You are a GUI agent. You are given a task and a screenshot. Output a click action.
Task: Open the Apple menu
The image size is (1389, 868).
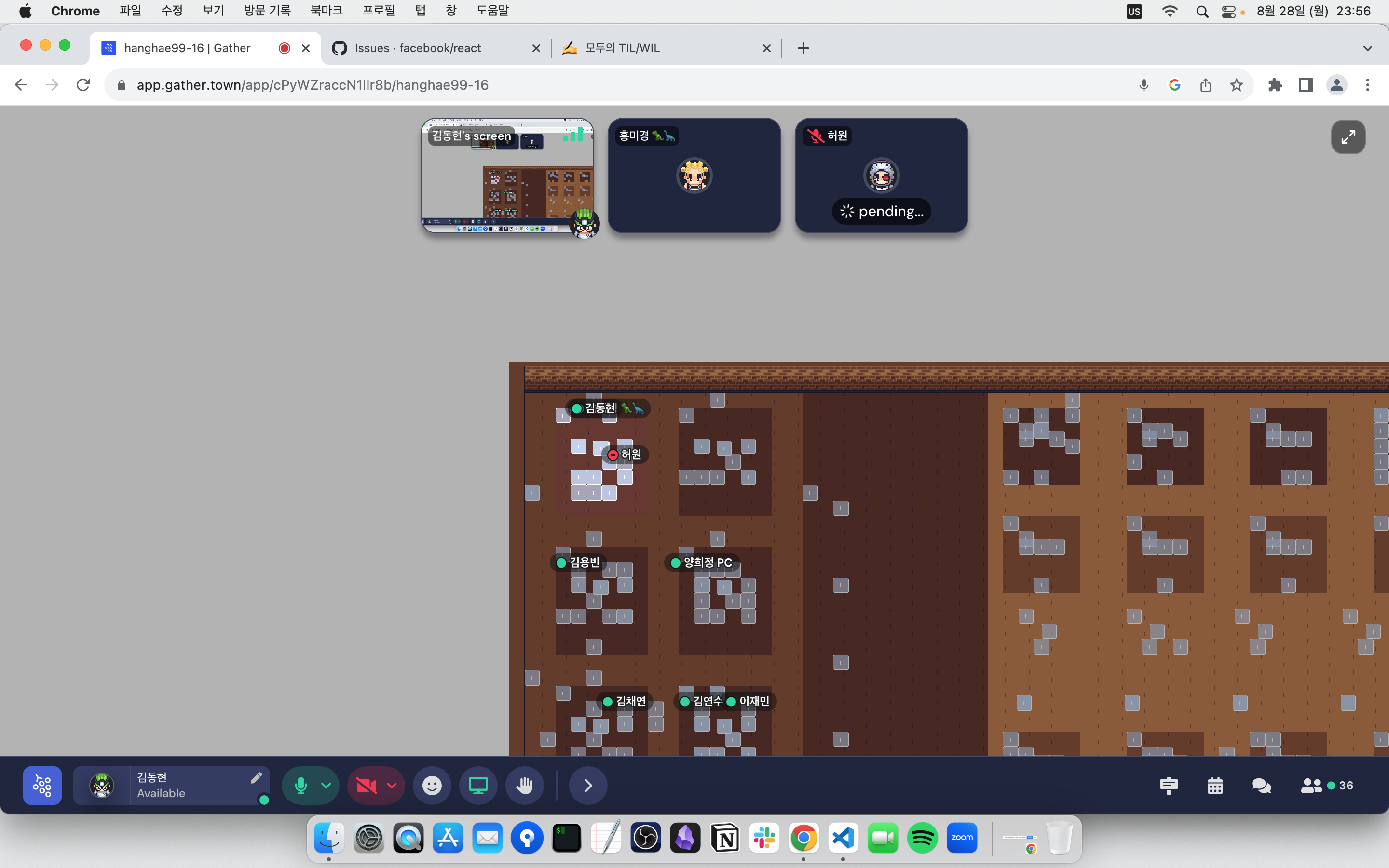[25, 11]
